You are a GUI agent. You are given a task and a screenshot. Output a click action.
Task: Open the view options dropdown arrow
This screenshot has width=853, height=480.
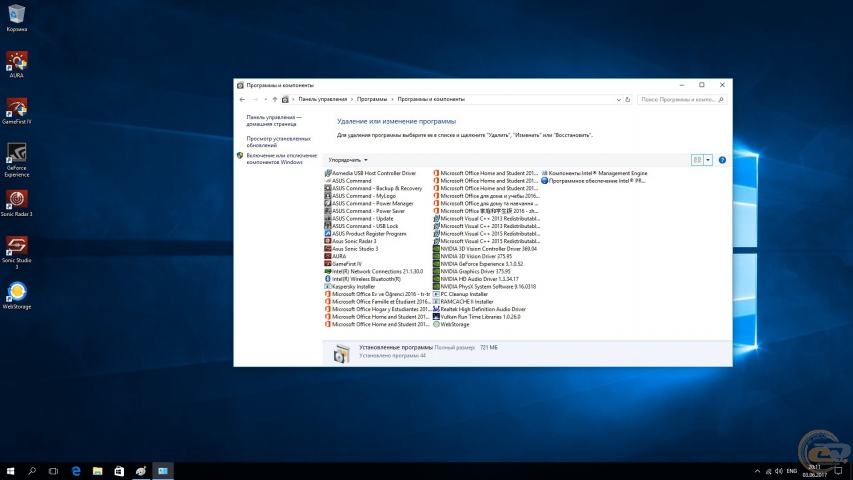click(708, 160)
